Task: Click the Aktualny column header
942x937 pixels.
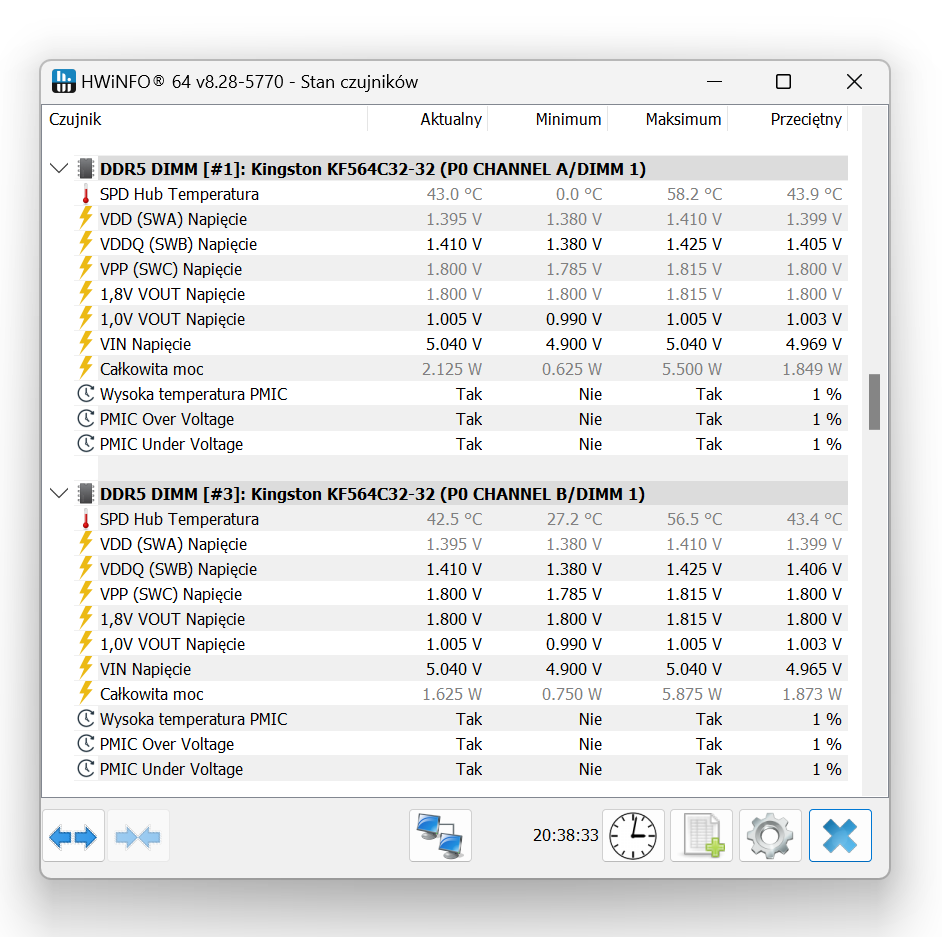Action: pyautogui.click(x=450, y=119)
